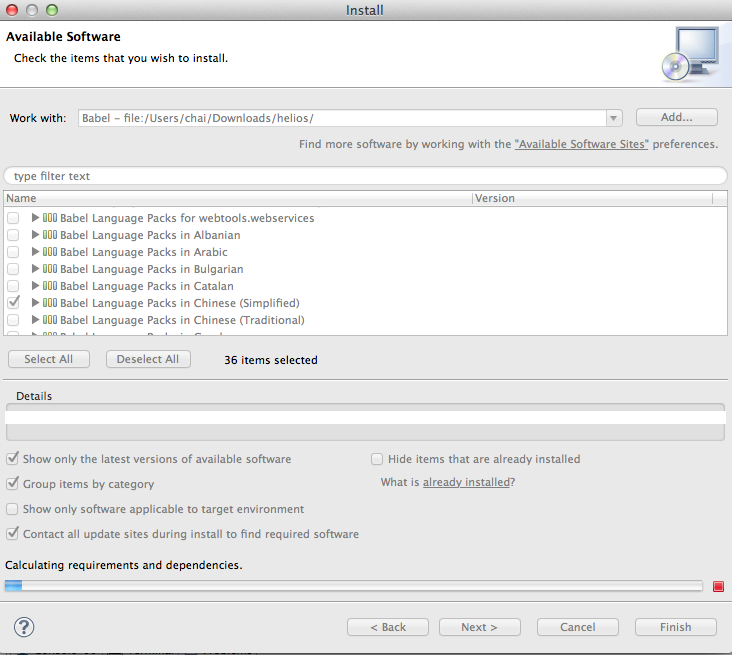The height and width of the screenshot is (655, 732).
Task: Expand the Albanian language packs node
Action: click(x=36, y=235)
